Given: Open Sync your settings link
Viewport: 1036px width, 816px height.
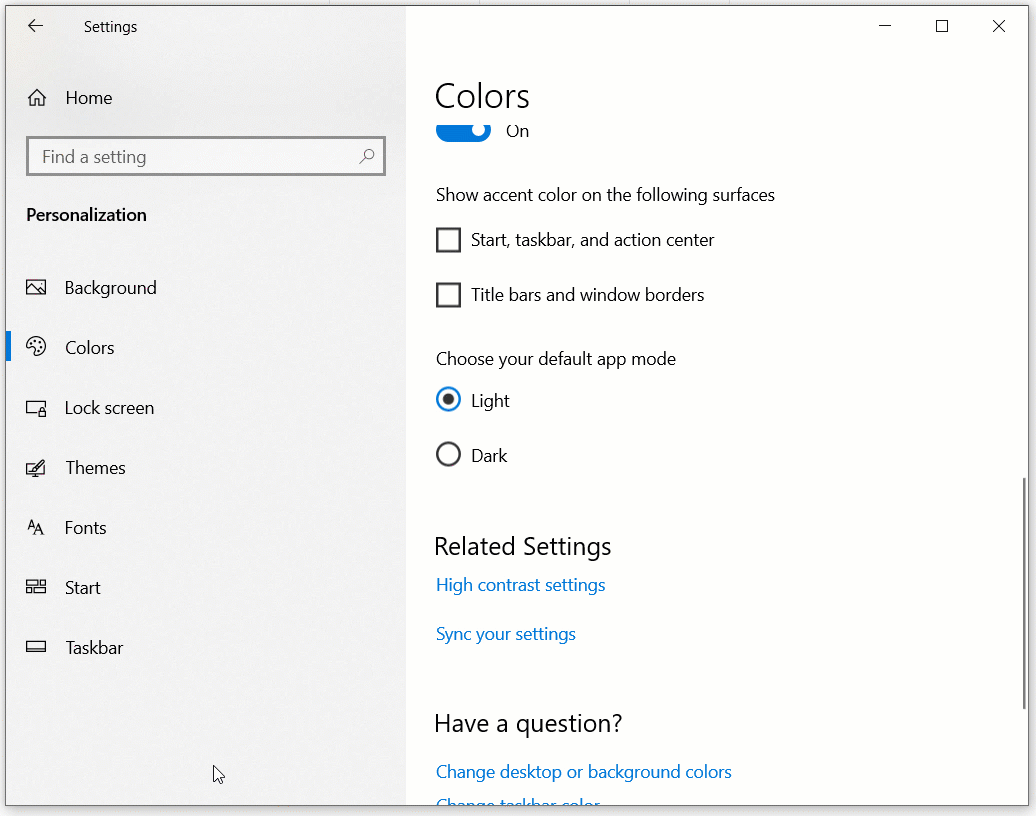Looking at the screenshot, I should pos(505,634).
